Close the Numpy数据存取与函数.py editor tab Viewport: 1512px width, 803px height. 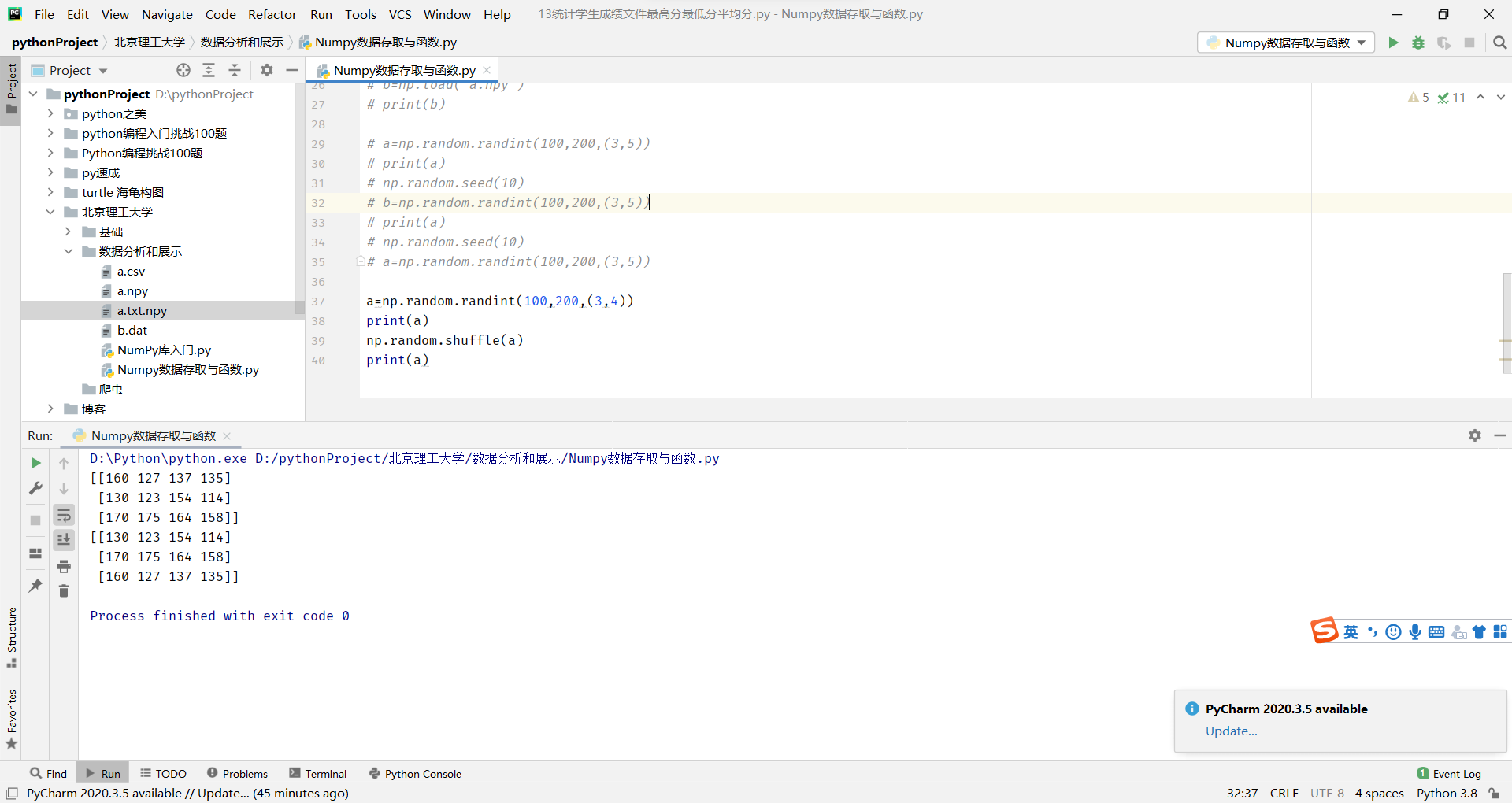point(487,70)
